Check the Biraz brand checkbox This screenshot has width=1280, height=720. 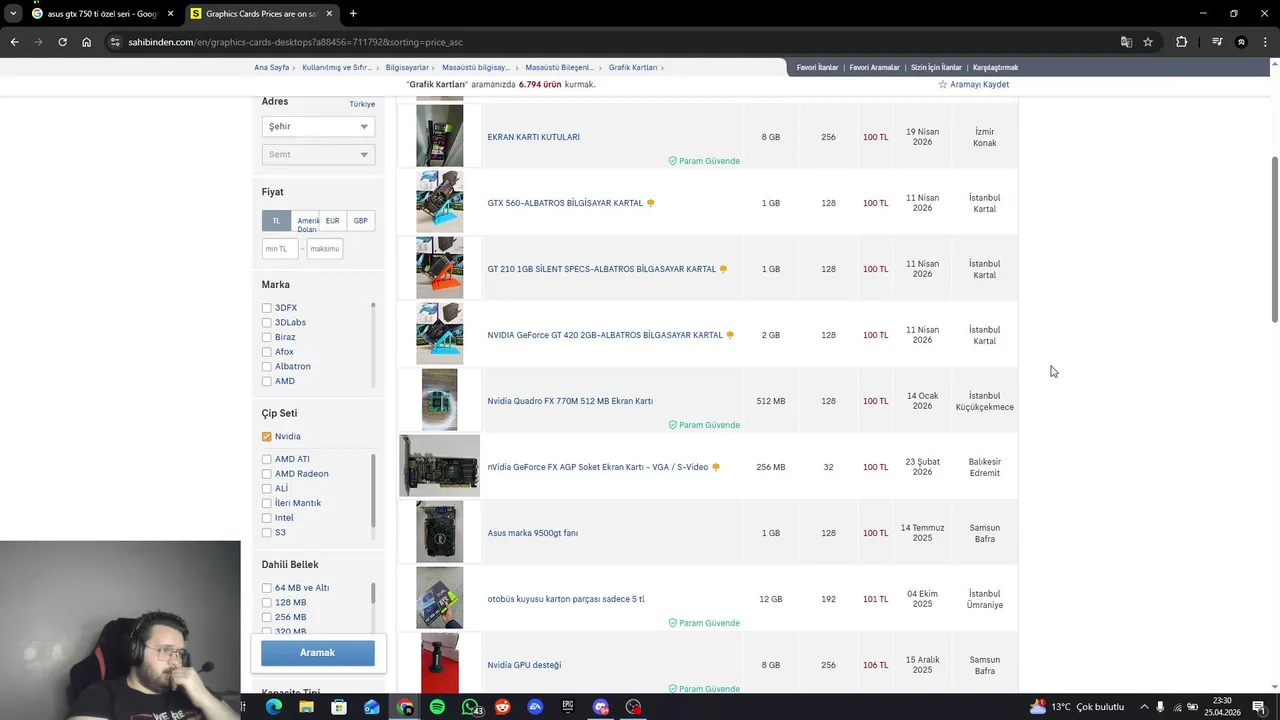(267, 337)
